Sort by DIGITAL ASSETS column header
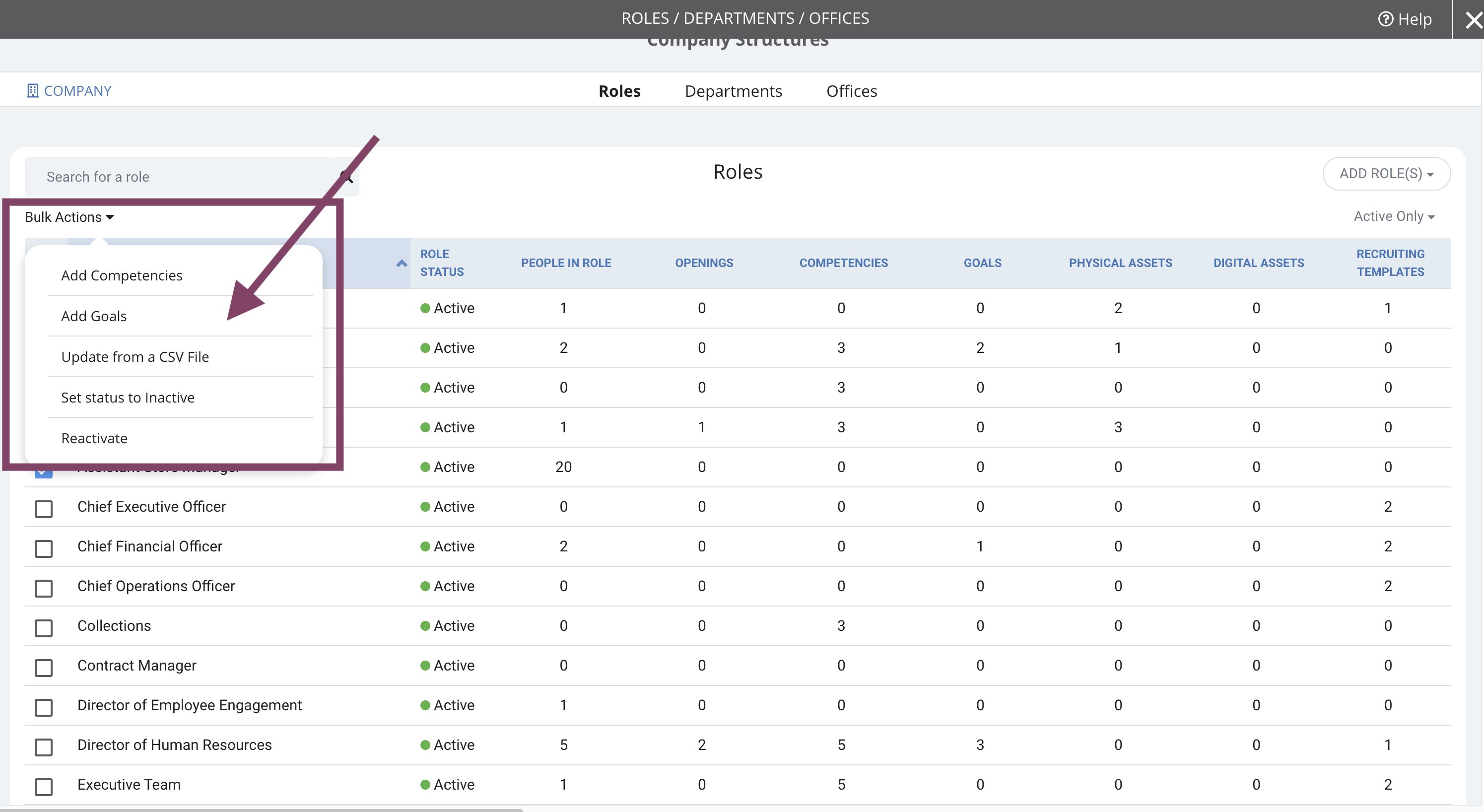This screenshot has width=1484, height=812. tap(1258, 263)
